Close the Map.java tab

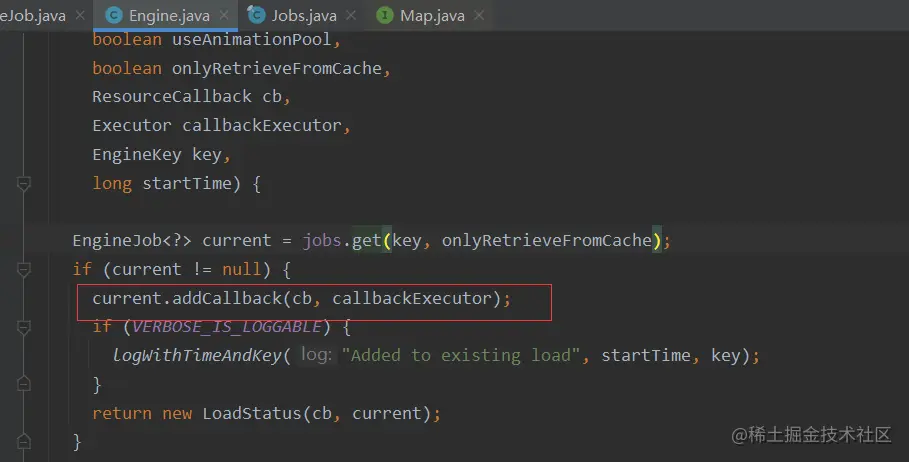[x=479, y=16]
